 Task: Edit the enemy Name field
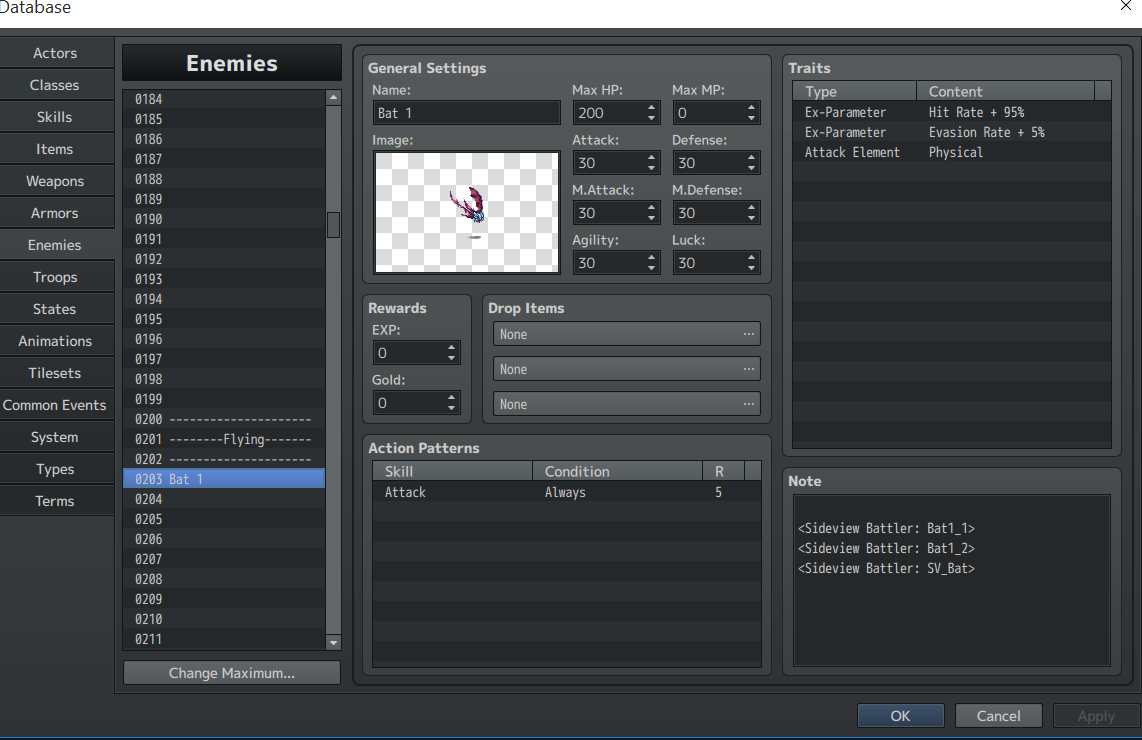click(466, 113)
